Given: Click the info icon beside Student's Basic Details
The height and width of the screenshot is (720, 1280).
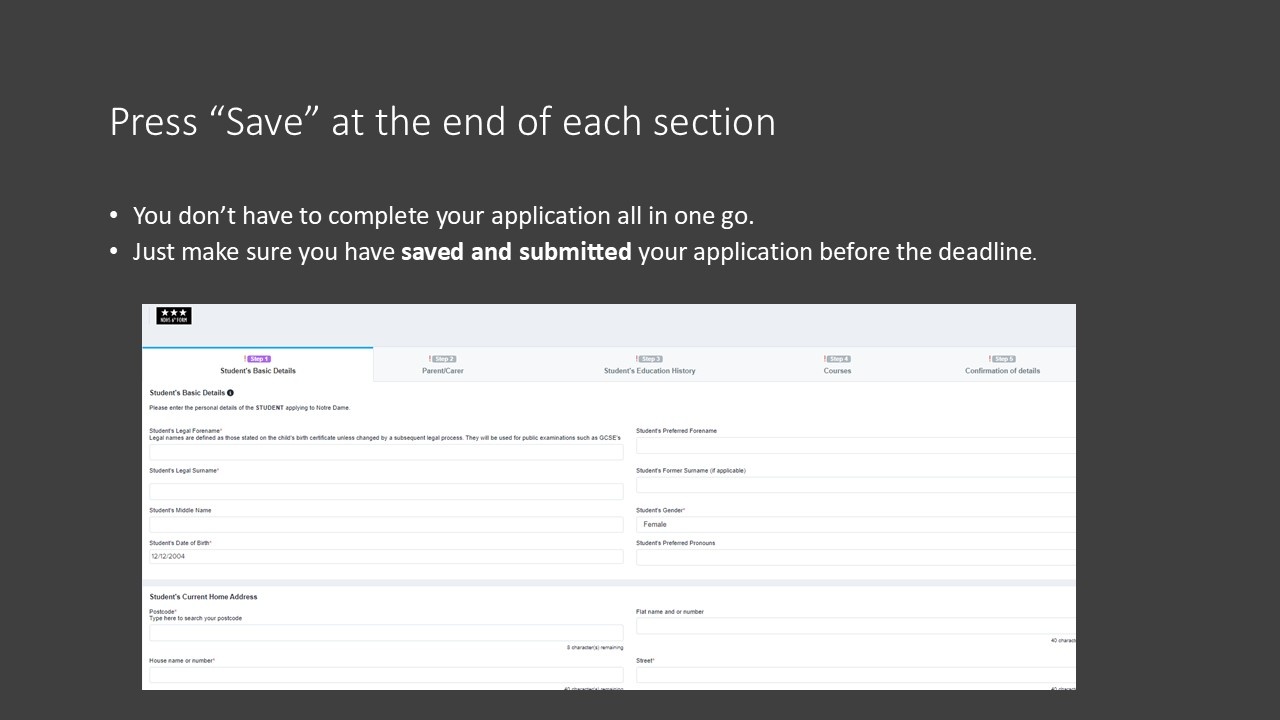Looking at the screenshot, I should click(230, 393).
